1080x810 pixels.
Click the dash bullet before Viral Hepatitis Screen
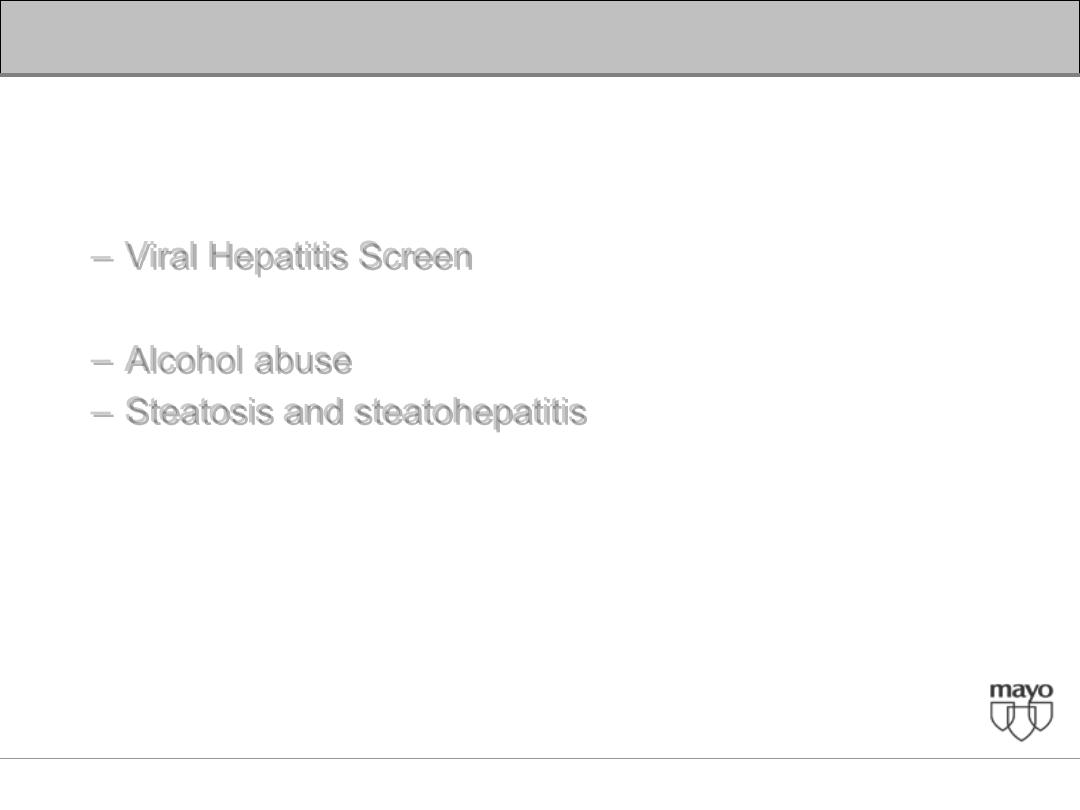tap(102, 258)
